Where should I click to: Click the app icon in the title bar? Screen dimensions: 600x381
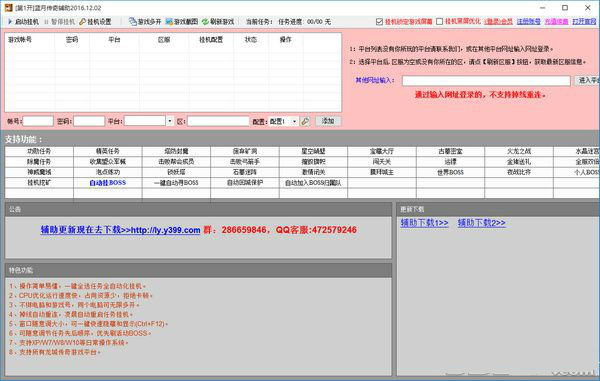click(x=8, y=8)
